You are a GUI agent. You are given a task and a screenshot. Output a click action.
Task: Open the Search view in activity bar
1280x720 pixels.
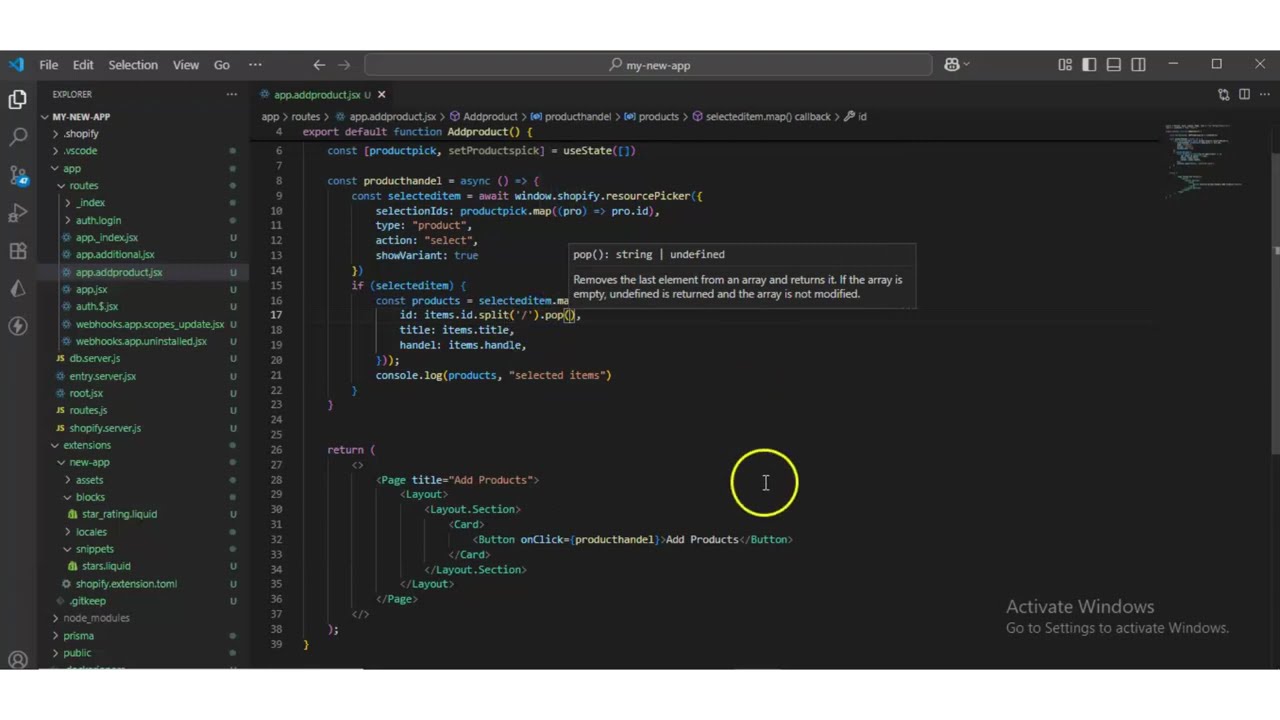point(17,137)
